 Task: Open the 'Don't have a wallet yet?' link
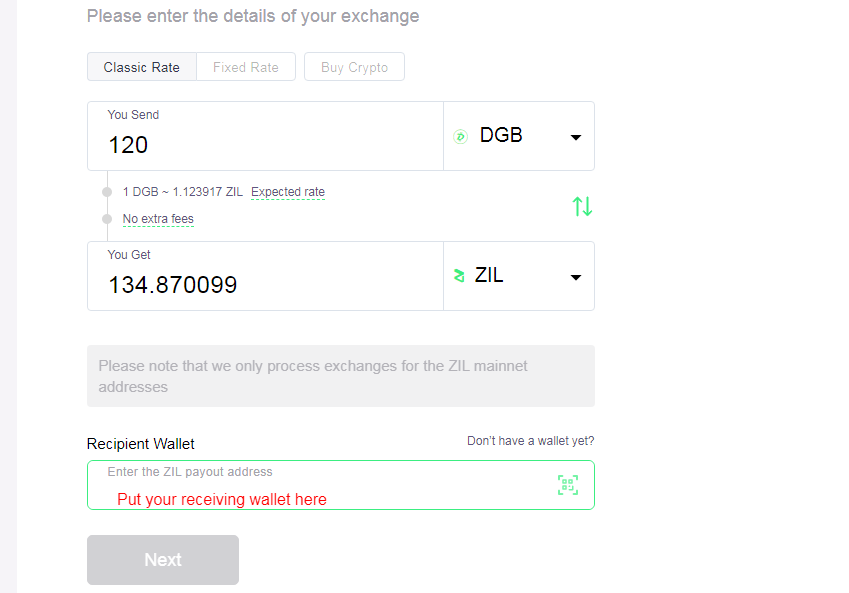click(531, 441)
